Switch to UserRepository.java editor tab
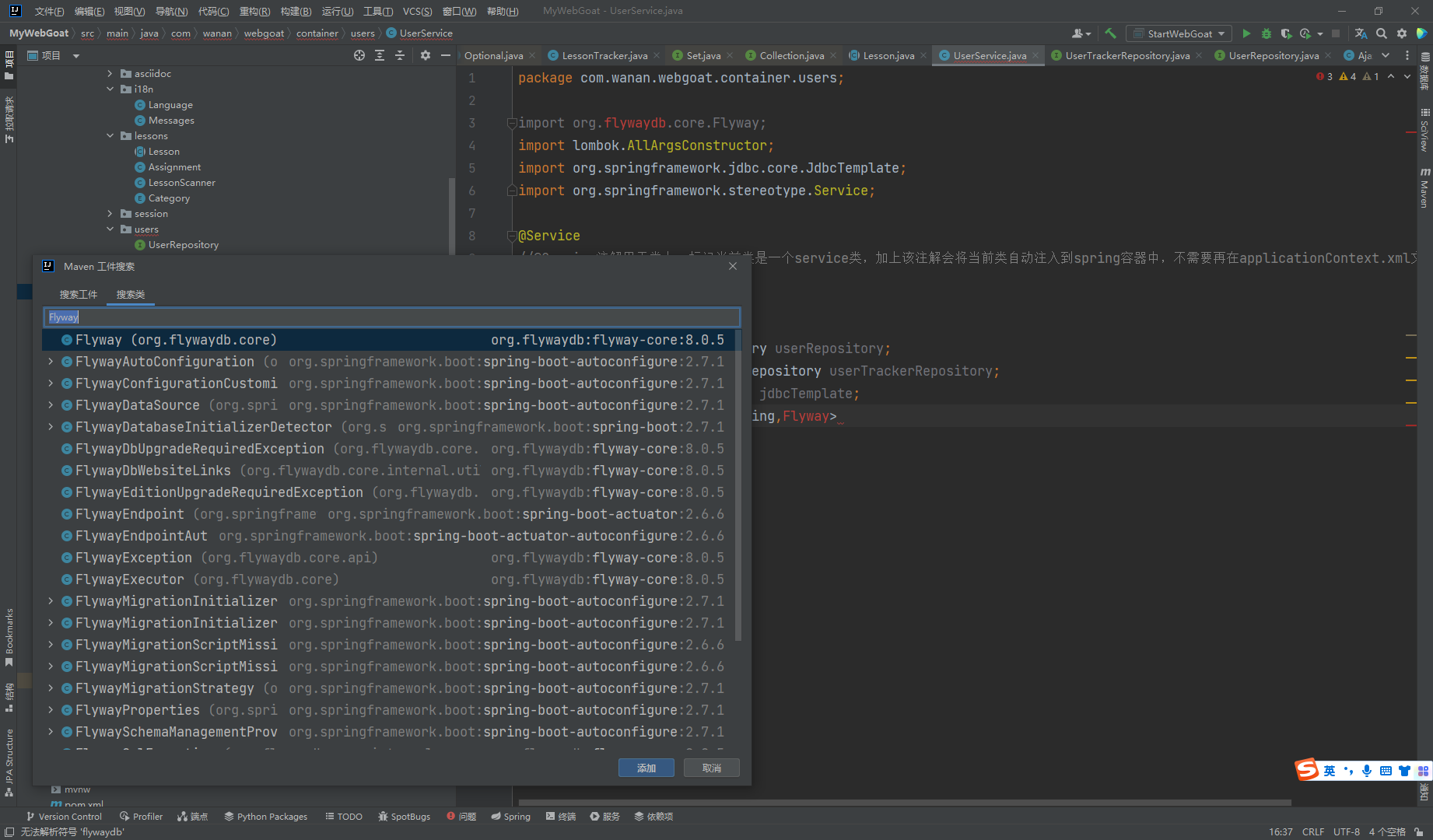The image size is (1433, 840). point(1273,55)
